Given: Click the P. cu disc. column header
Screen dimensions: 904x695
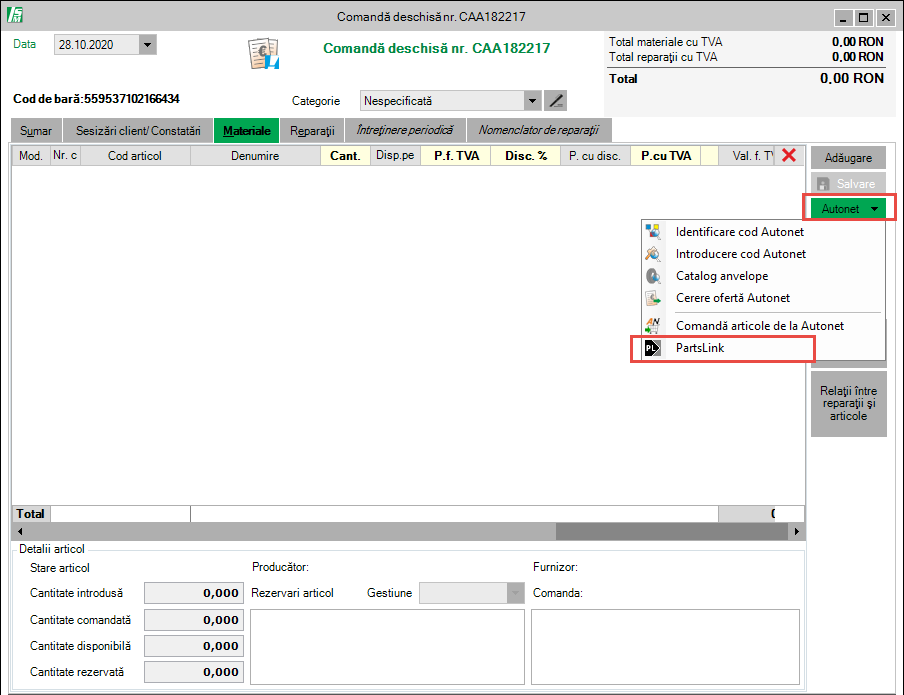Looking at the screenshot, I should [x=595, y=156].
